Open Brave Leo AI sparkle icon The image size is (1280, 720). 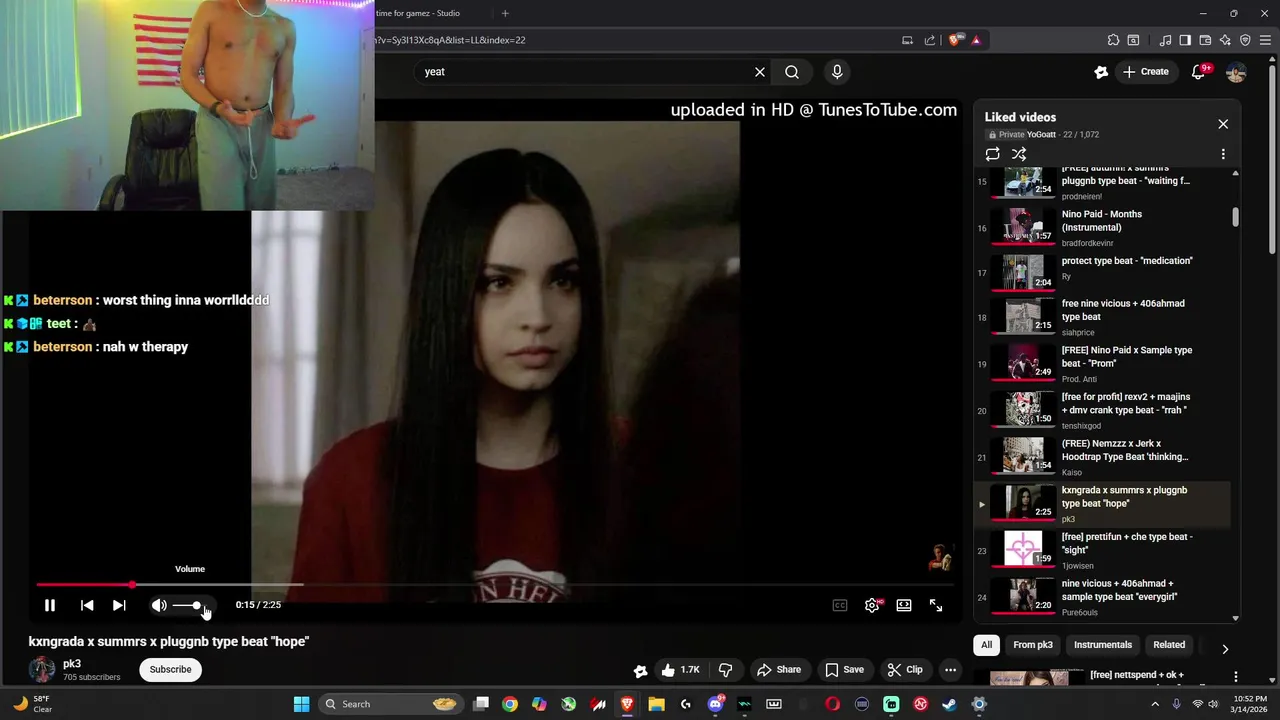1225,40
